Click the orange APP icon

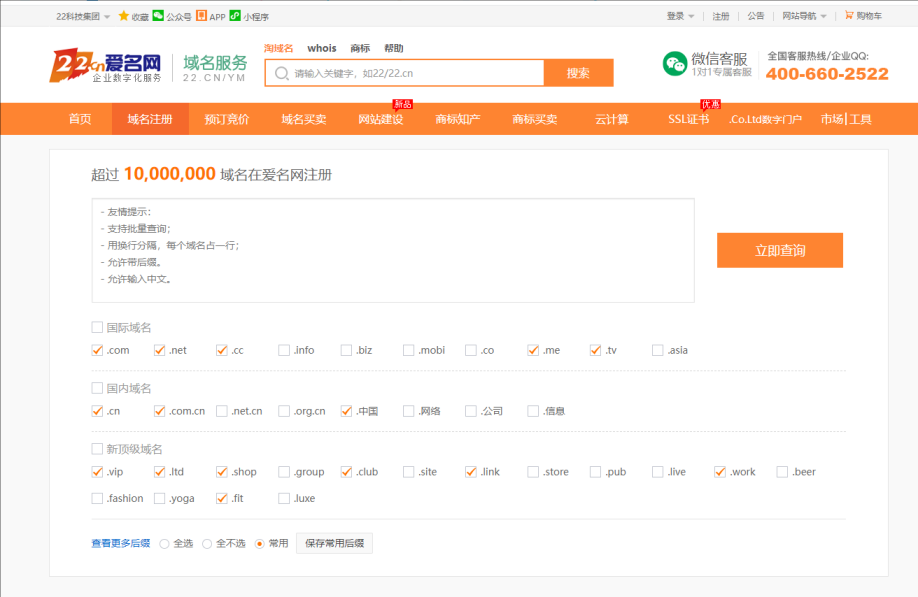coord(202,16)
